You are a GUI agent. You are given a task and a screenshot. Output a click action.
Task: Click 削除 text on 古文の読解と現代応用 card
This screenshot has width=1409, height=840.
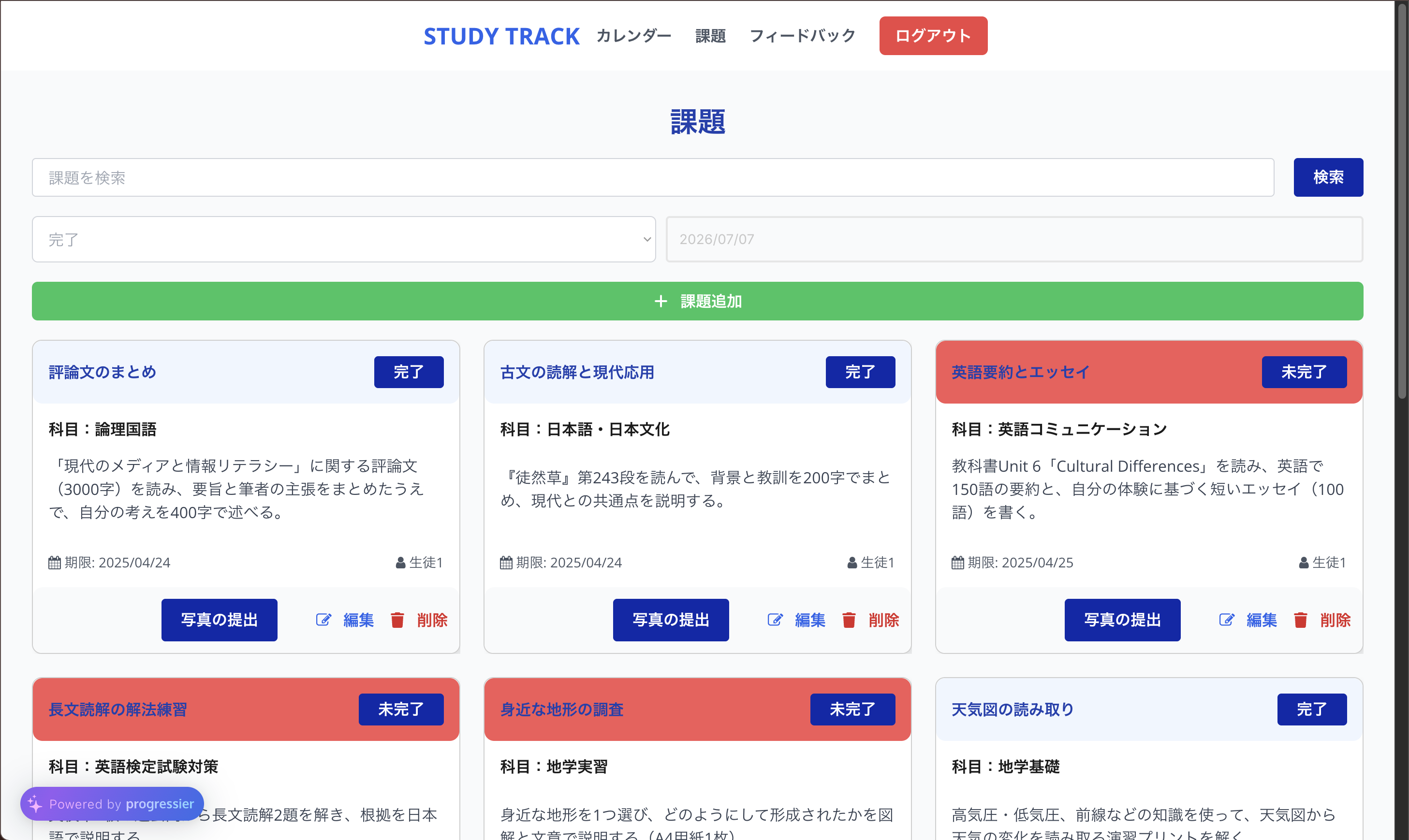click(884, 620)
